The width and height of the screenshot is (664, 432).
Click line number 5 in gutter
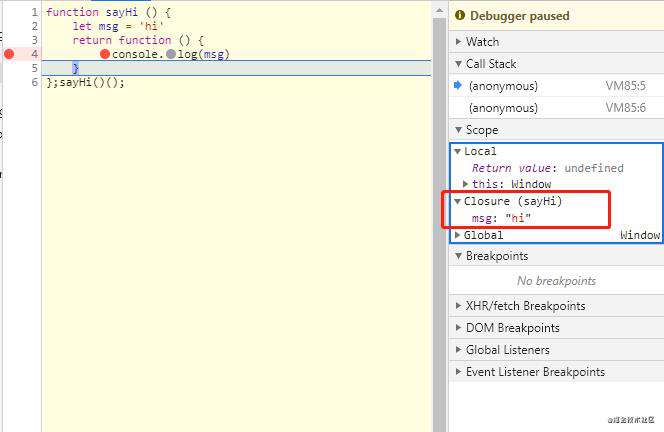pyautogui.click(x=35, y=68)
